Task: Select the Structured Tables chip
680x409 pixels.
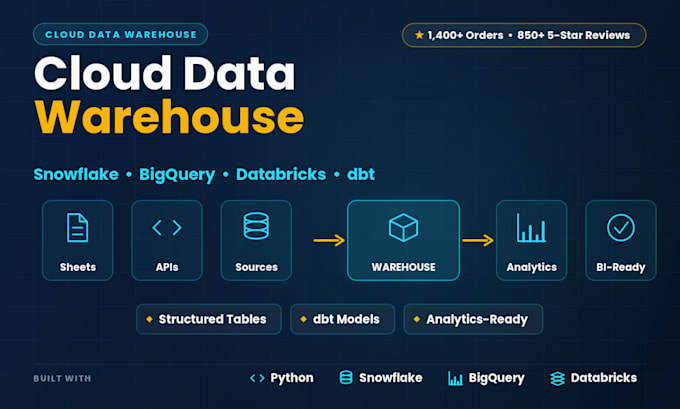Action: point(209,319)
